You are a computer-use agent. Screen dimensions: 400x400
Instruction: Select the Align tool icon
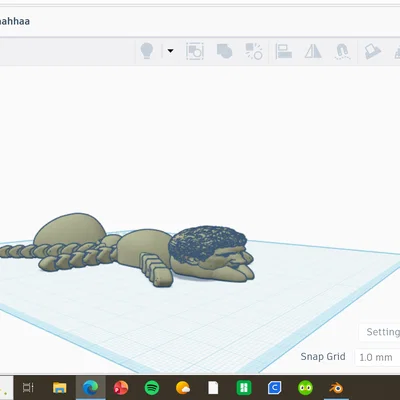tap(284, 51)
